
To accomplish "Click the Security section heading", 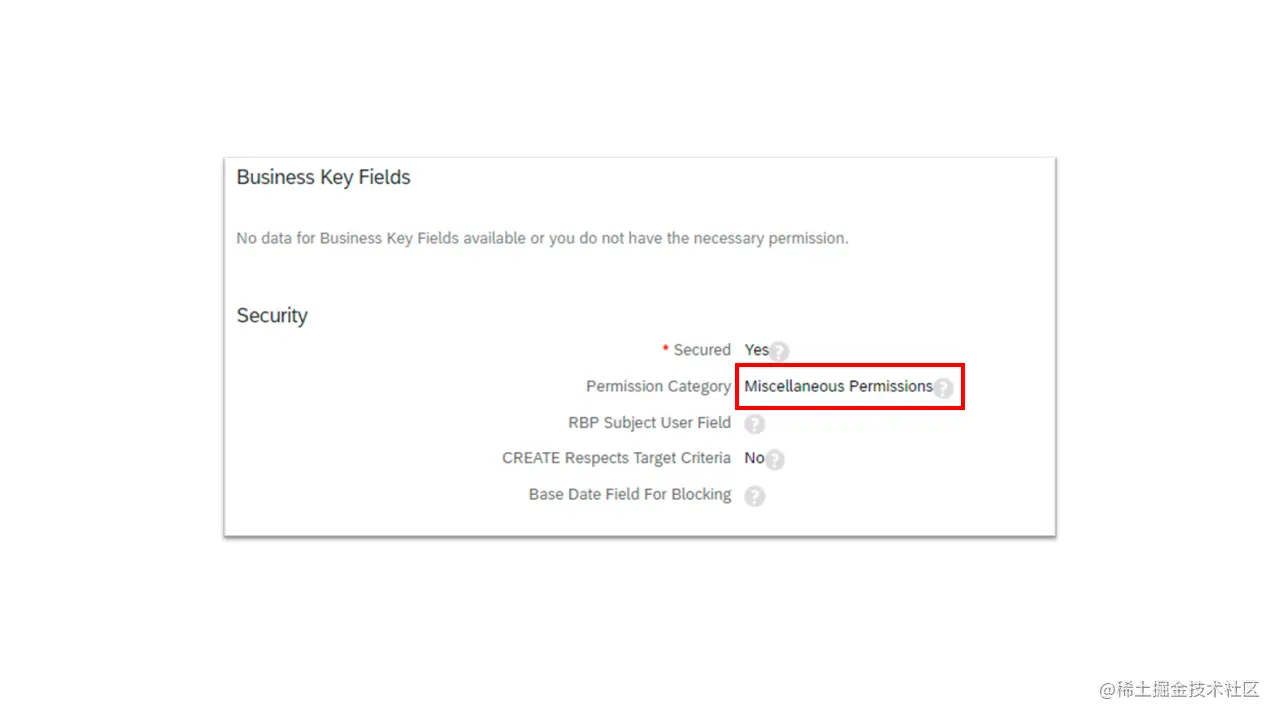I will tap(272, 316).
